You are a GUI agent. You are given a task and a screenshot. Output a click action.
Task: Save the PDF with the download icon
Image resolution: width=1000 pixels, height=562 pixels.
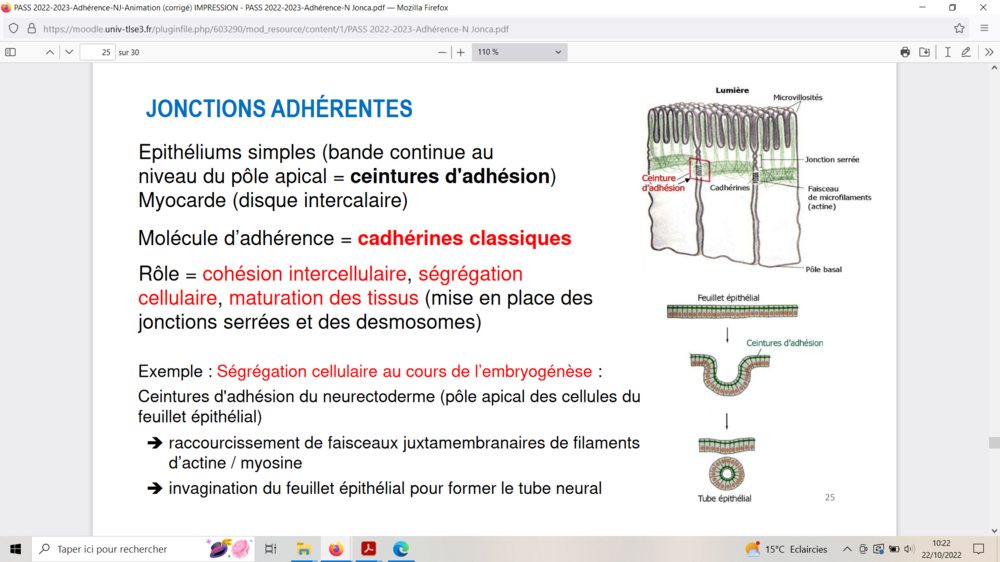tap(925, 52)
